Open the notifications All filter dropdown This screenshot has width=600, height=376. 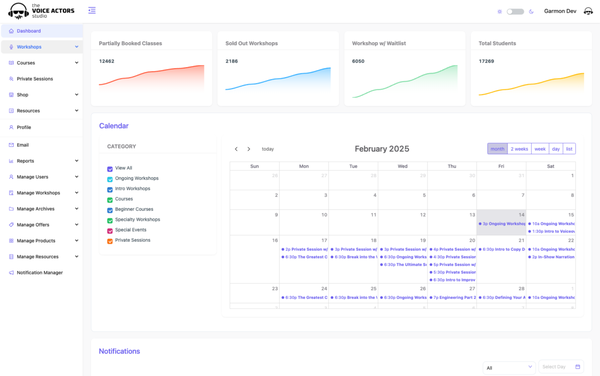(x=509, y=367)
